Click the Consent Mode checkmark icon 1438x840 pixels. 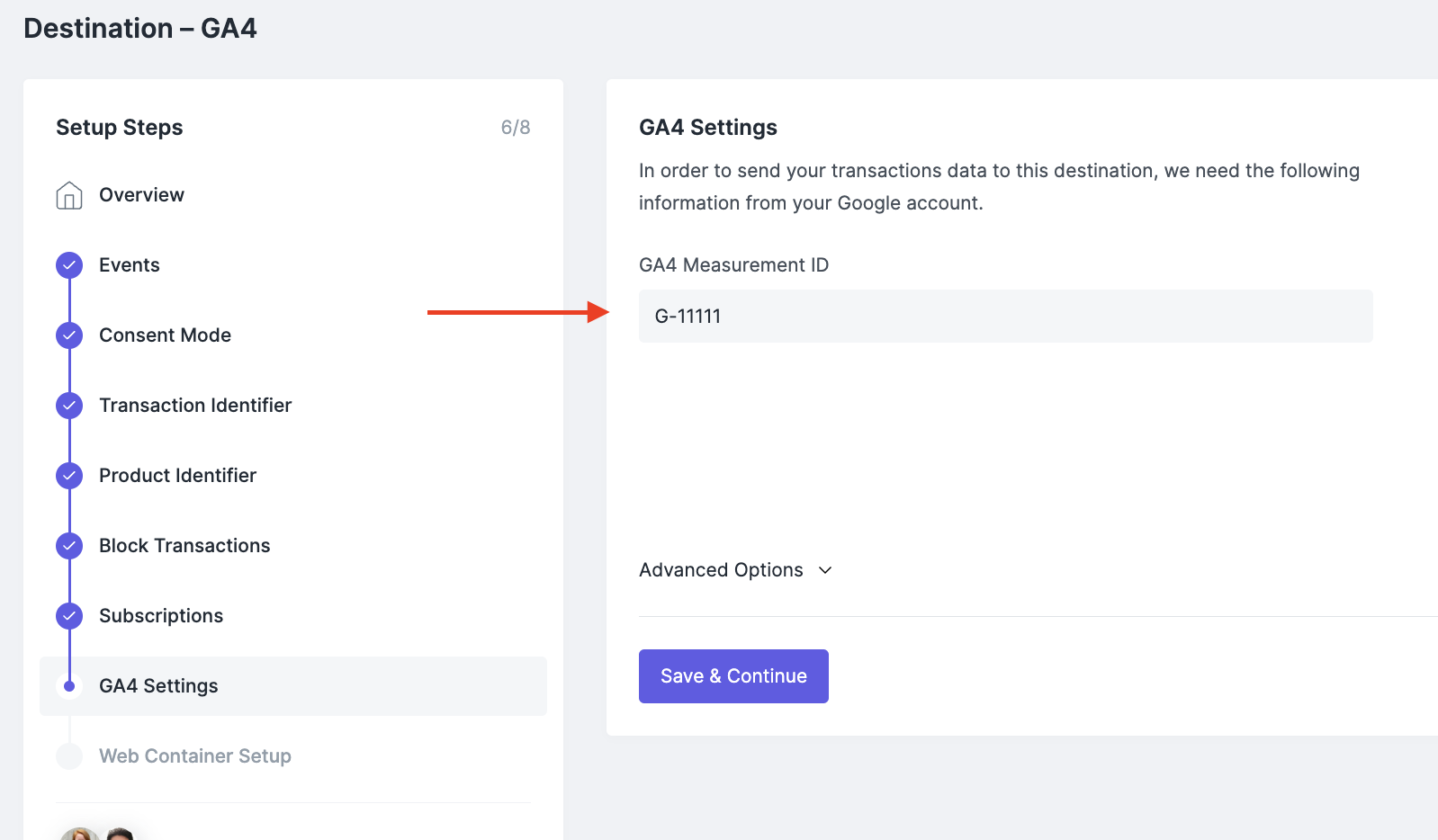[x=69, y=335]
